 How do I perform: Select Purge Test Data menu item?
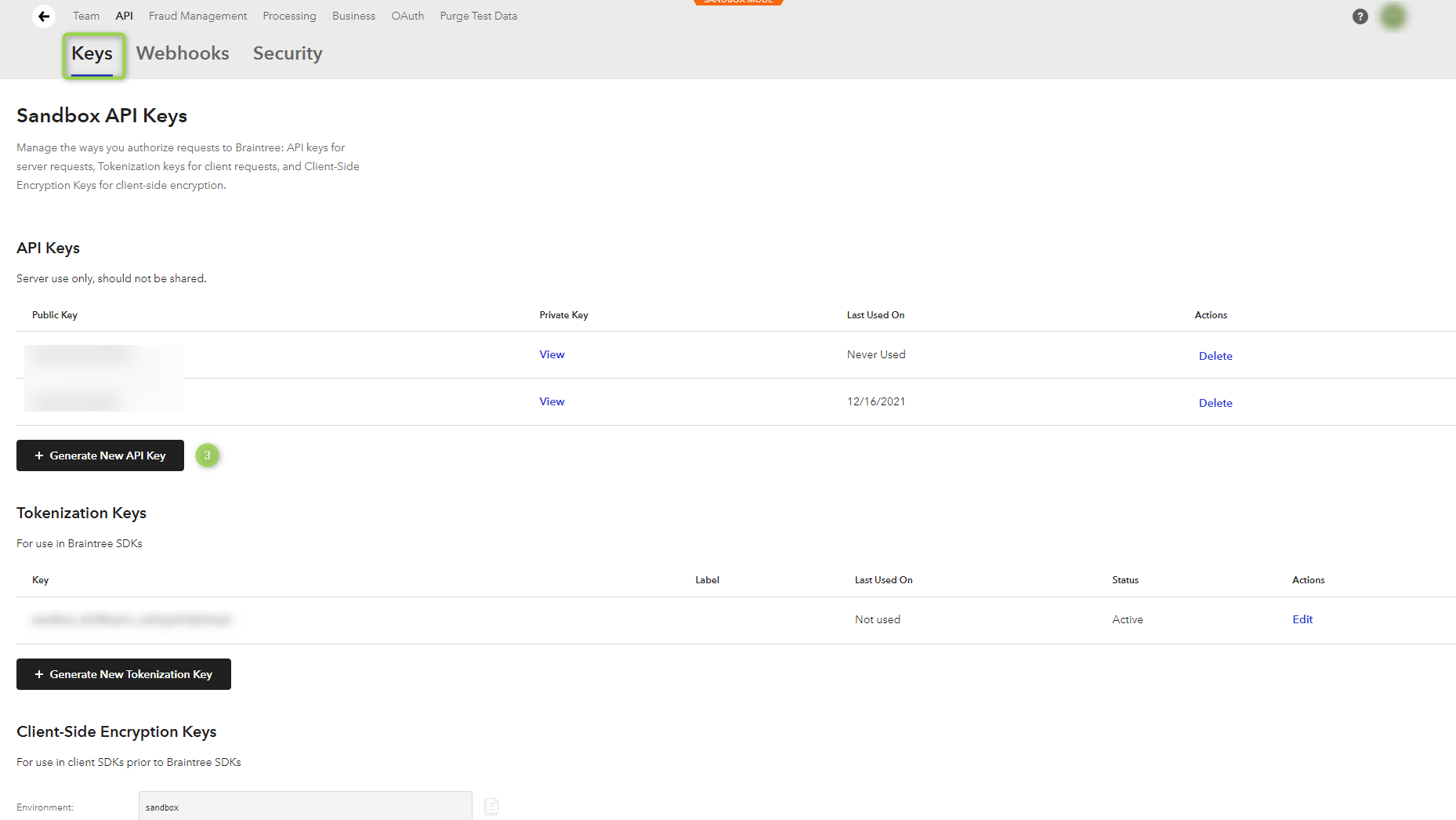point(478,16)
